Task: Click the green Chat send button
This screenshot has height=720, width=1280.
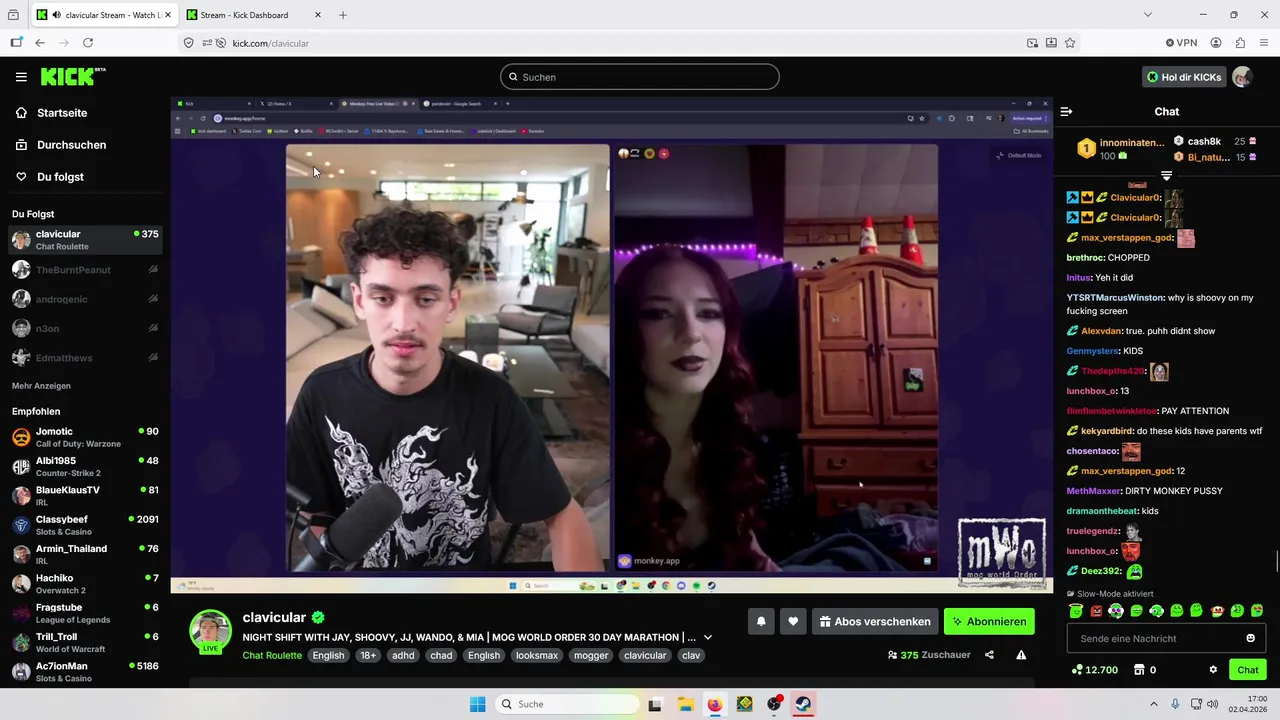Action: pyautogui.click(x=1247, y=670)
